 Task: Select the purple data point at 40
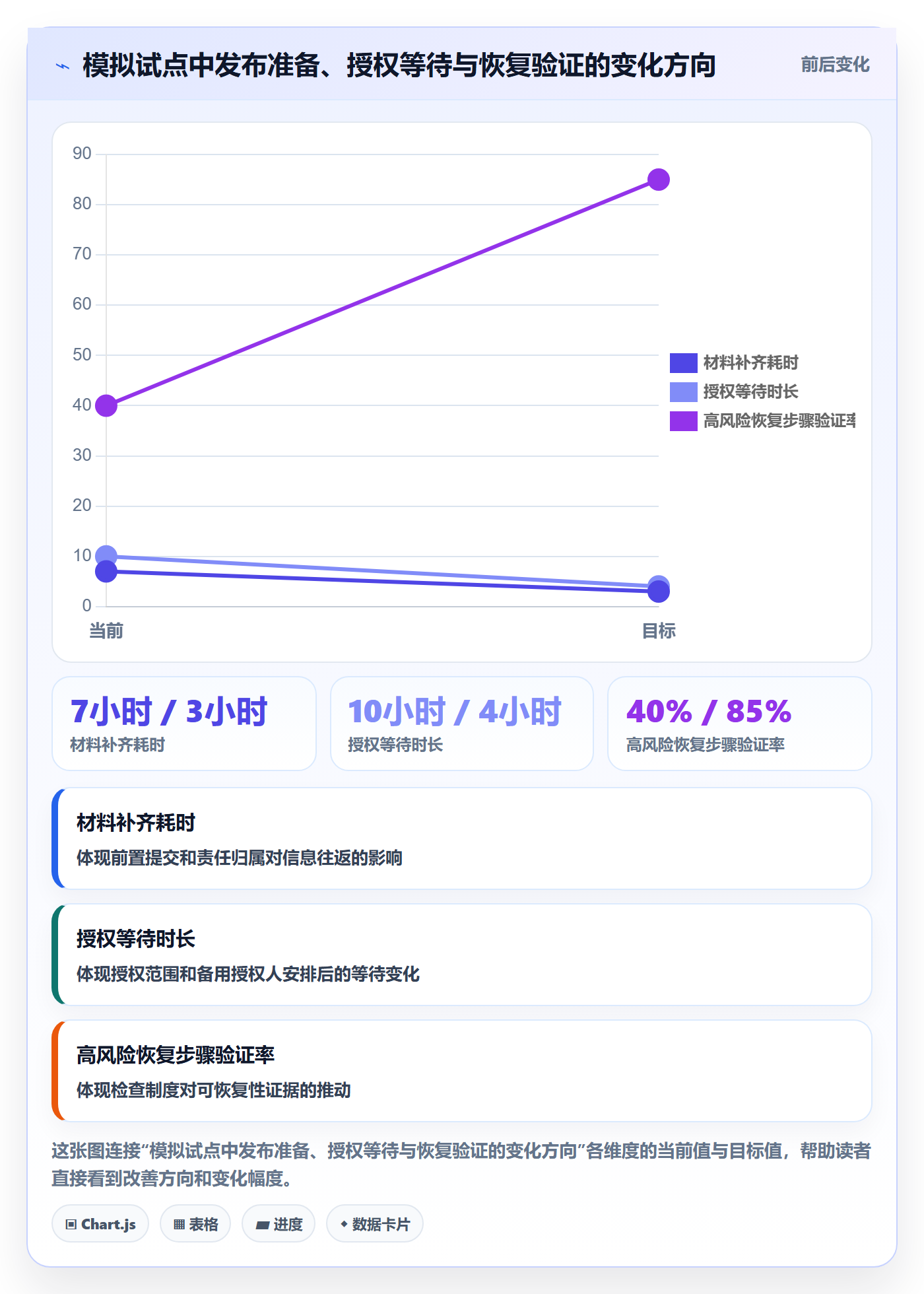pos(106,405)
